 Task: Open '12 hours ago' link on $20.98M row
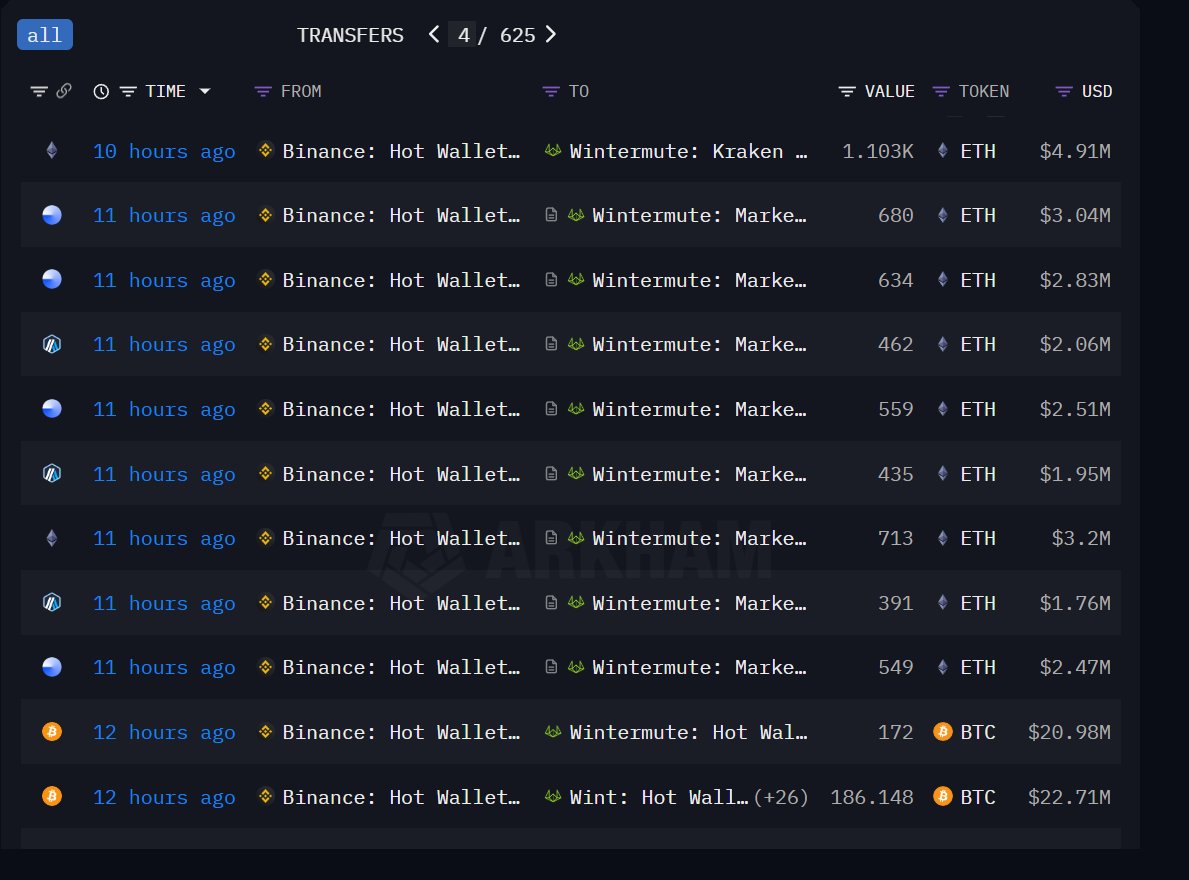click(x=164, y=733)
